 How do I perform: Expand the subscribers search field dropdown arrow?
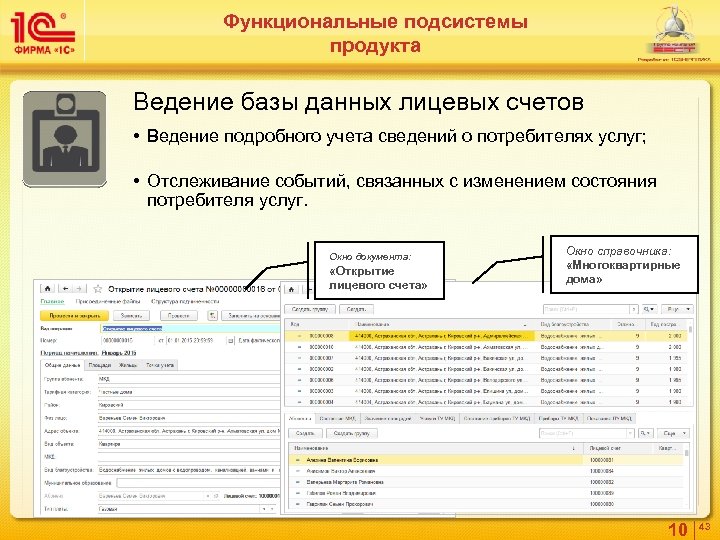click(x=630, y=433)
